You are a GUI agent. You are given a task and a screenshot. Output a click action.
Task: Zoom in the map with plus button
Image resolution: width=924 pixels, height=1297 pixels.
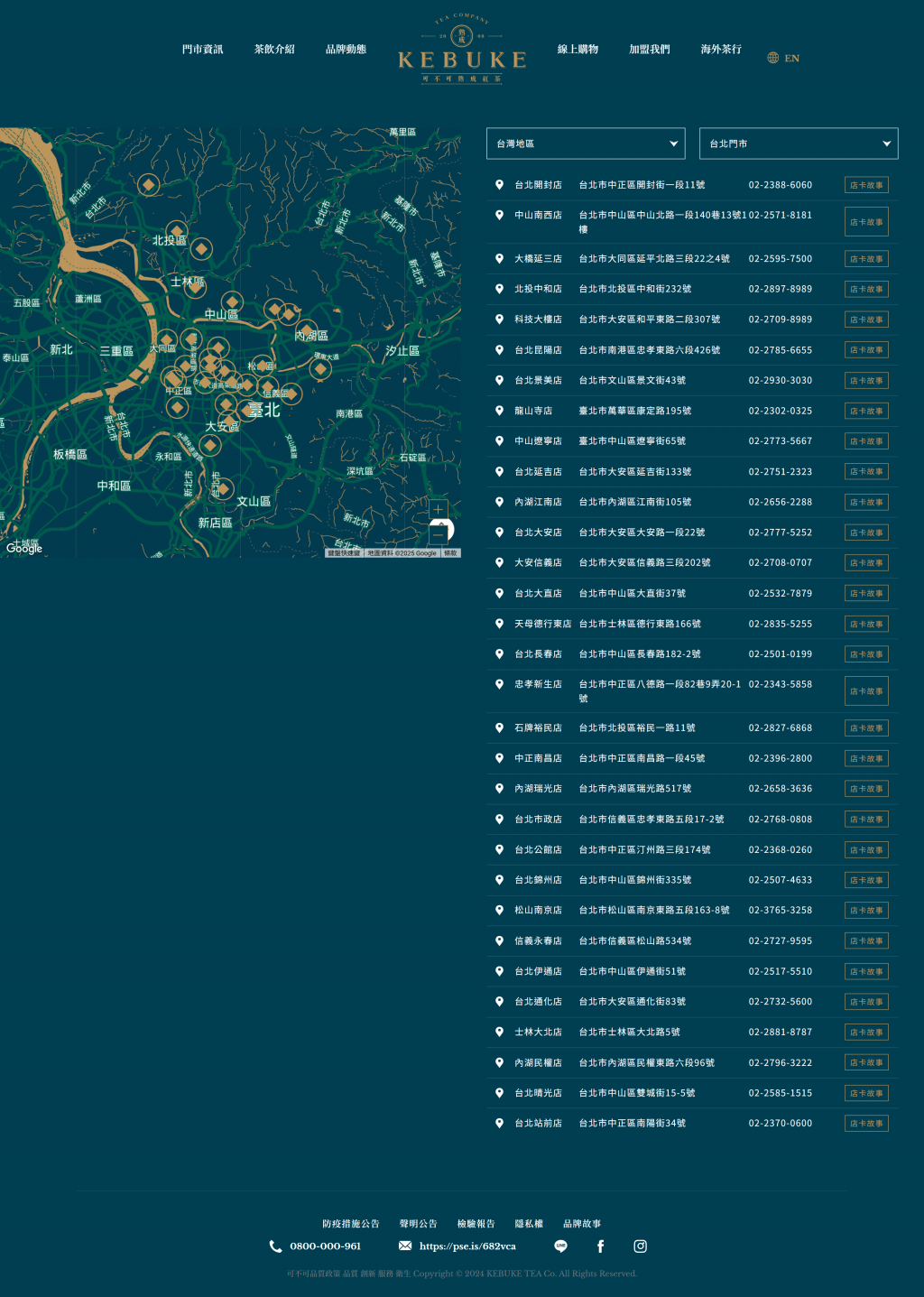pos(439,510)
